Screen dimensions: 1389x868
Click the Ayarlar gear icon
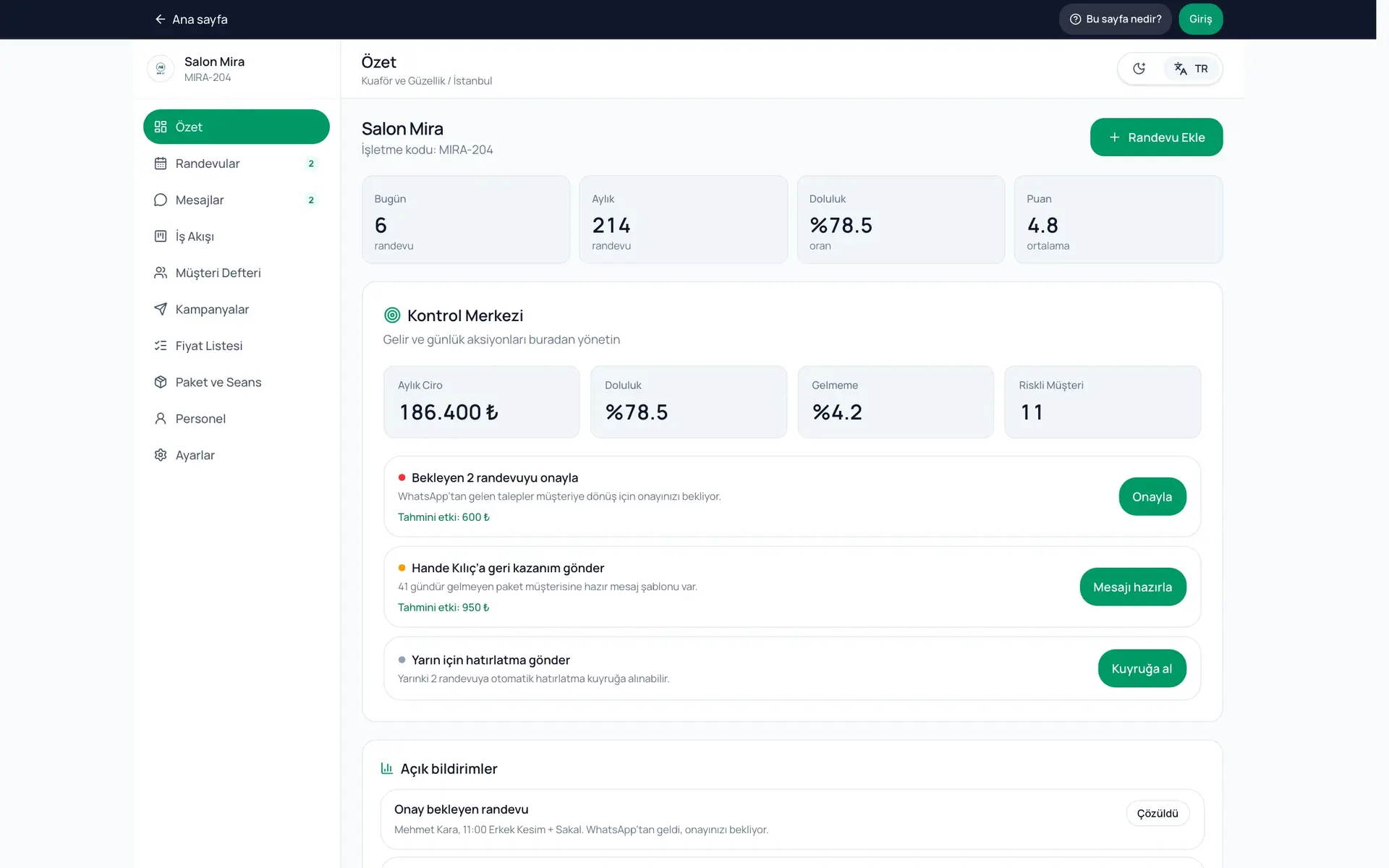tap(161, 455)
